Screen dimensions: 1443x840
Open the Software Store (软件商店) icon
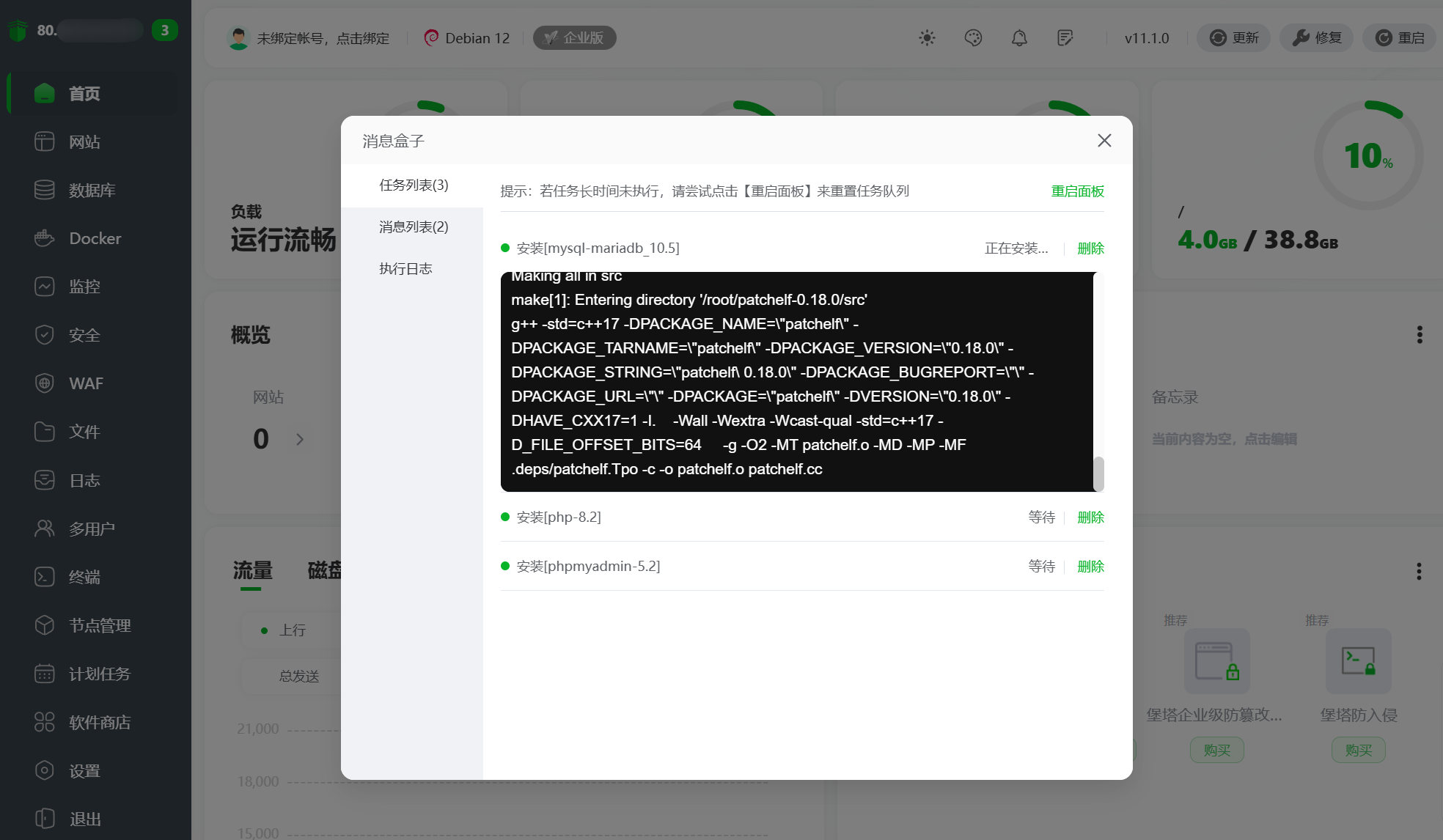(45, 722)
